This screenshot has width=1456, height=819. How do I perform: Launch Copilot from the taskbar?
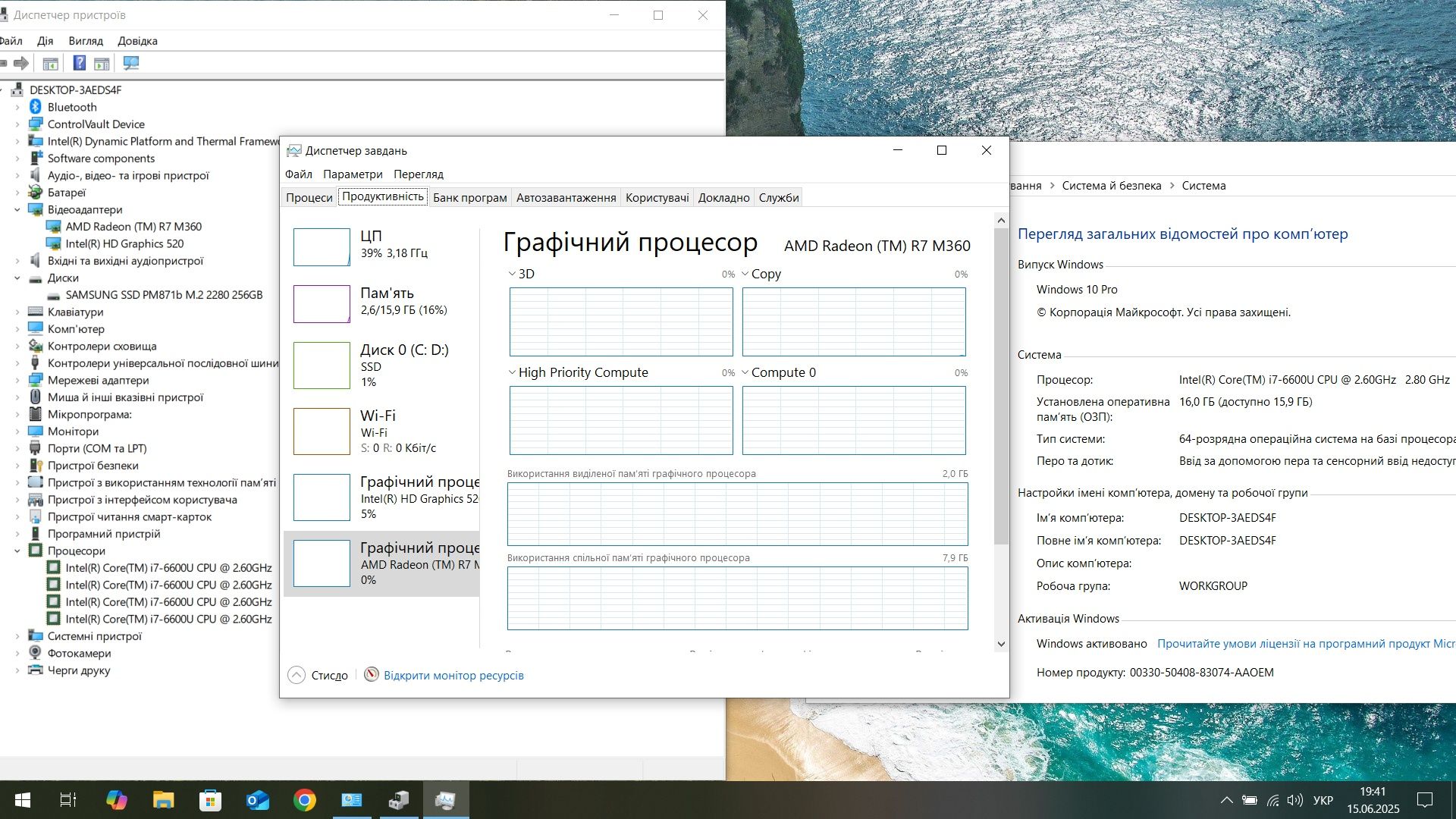[x=116, y=800]
